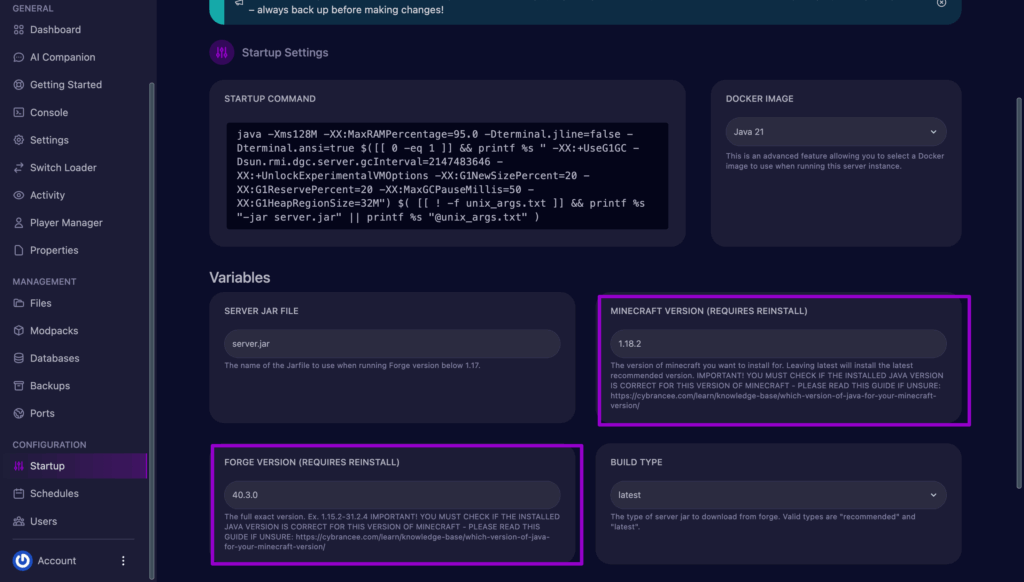Open the Account three-dot menu
1024x582 pixels.
[124, 561]
